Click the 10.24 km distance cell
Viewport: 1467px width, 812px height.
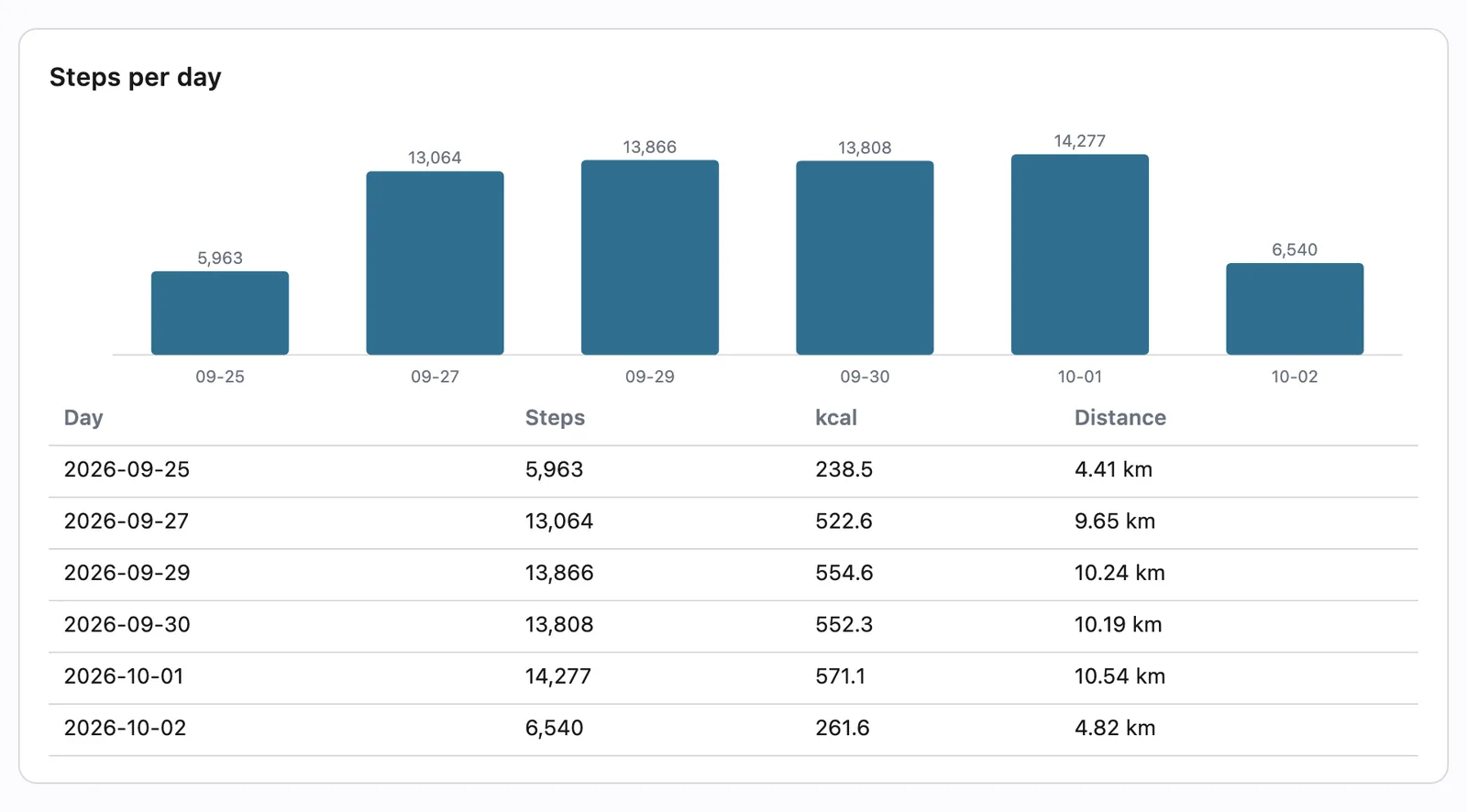click(x=1120, y=573)
